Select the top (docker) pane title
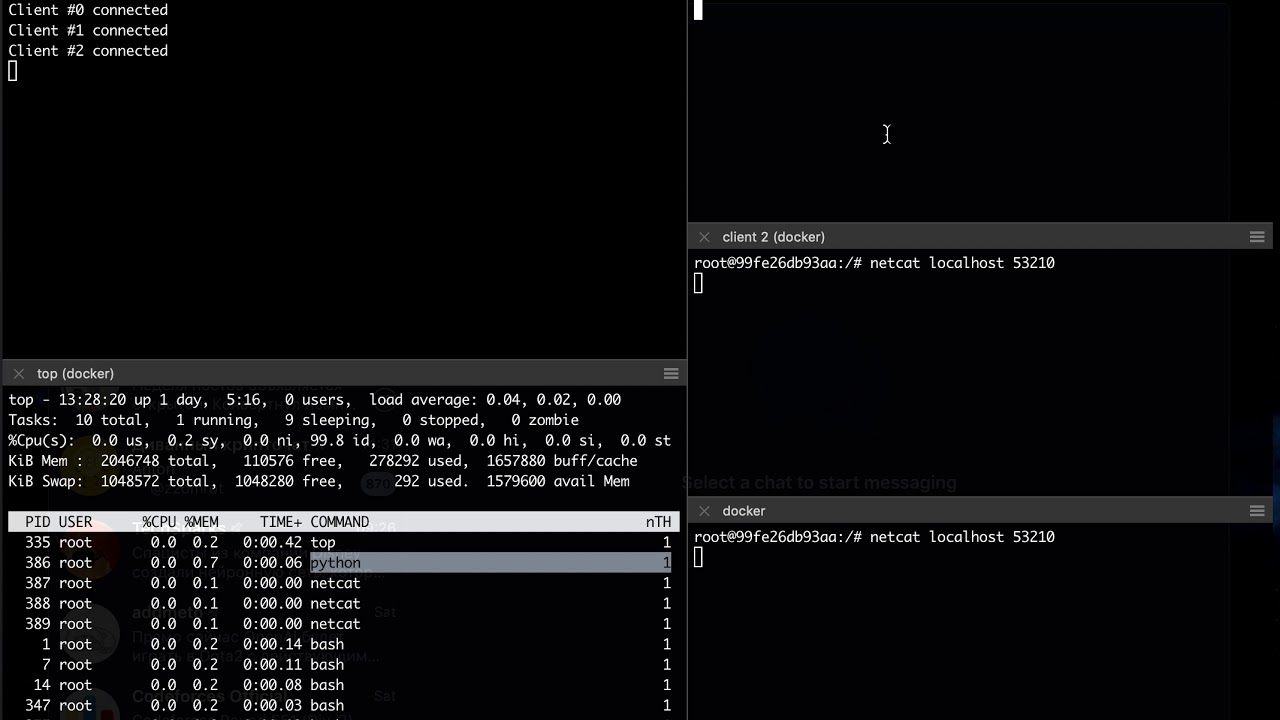This screenshot has height=720, width=1280. (75, 374)
